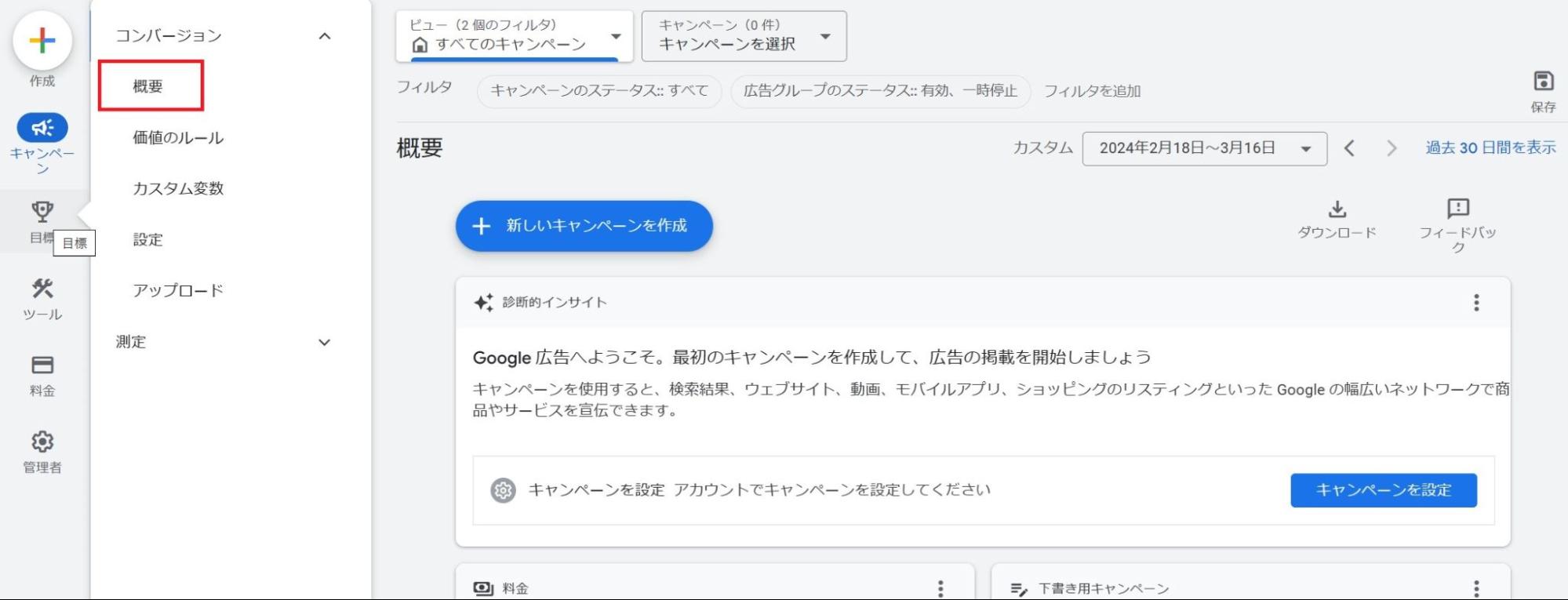Click the 広告グループのステータス filter chip
Viewport: 1568px width, 600px height.
pyautogui.click(x=880, y=91)
